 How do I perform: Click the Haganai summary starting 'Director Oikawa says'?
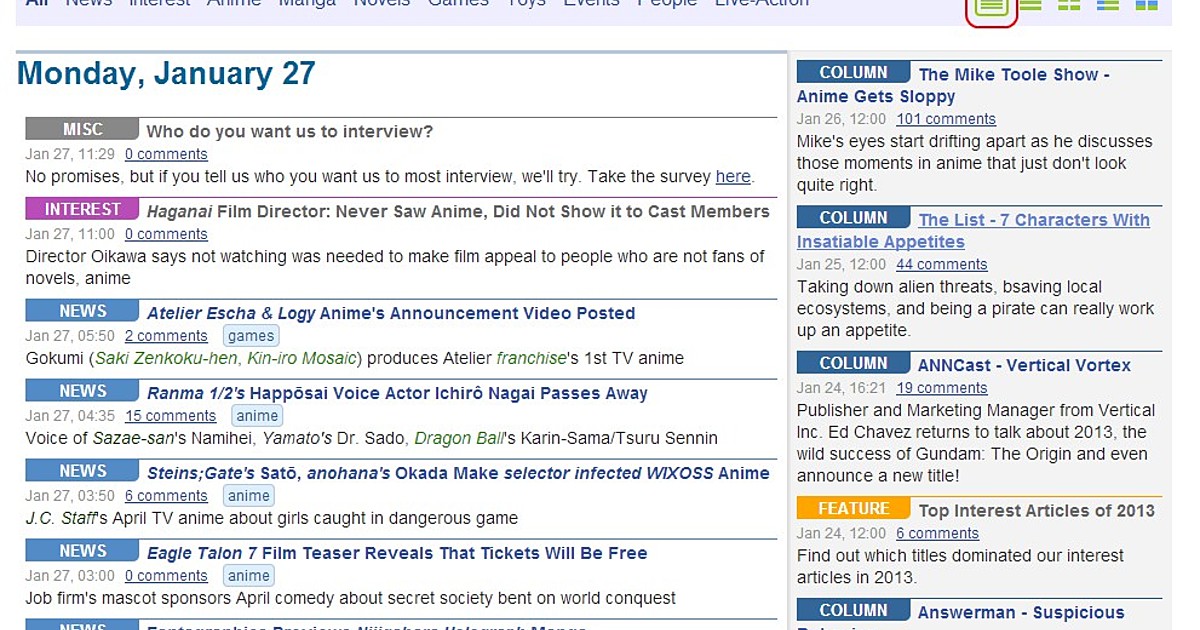point(395,267)
